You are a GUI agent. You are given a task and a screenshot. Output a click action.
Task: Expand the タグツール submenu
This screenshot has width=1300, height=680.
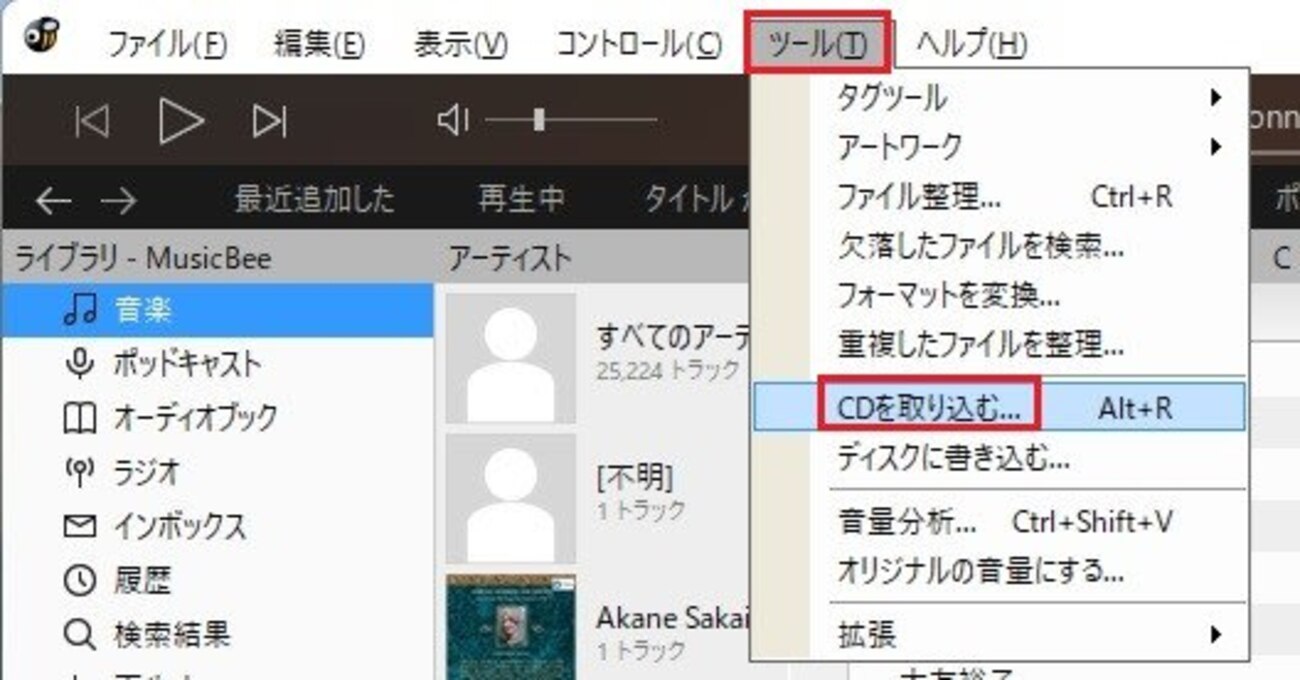(1000, 98)
